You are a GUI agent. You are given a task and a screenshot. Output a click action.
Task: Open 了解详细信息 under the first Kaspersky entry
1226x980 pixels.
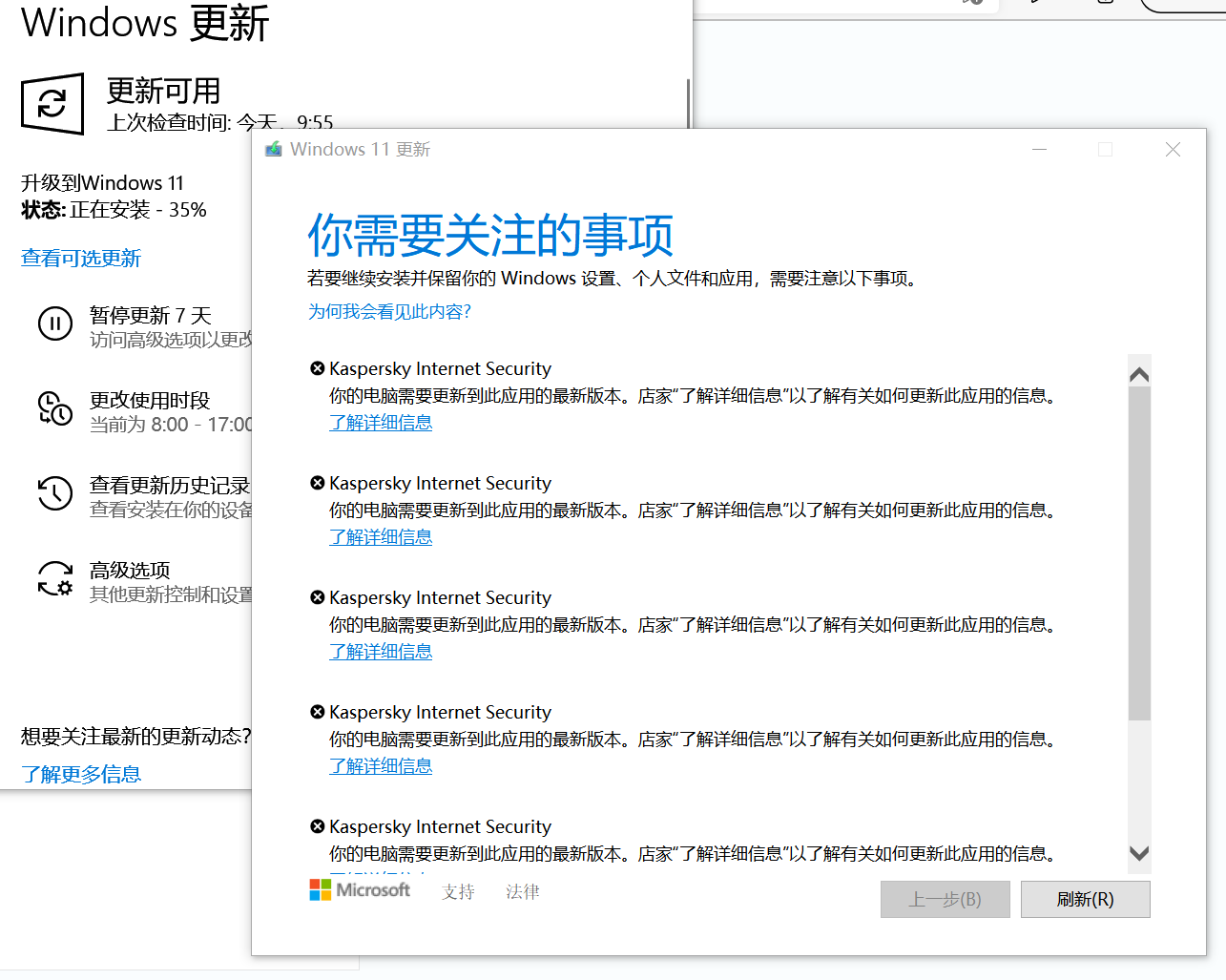click(381, 423)
